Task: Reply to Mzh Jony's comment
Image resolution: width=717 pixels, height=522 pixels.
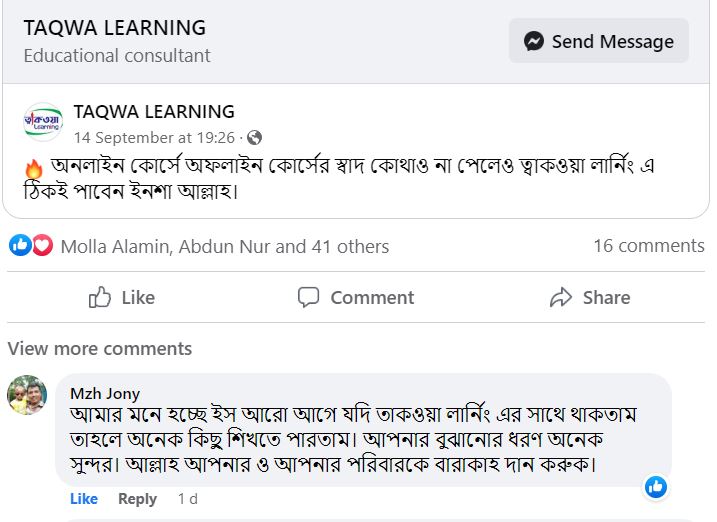Action: click(x=137, y=498)
